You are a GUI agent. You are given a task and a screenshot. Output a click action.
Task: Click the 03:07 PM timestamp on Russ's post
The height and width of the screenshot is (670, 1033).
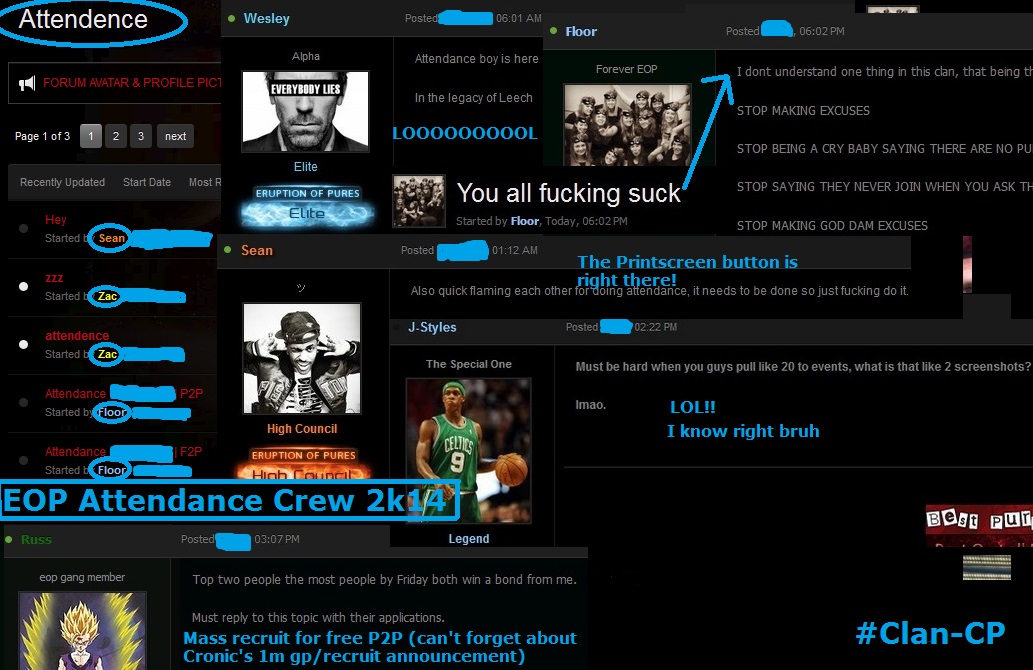277,539
